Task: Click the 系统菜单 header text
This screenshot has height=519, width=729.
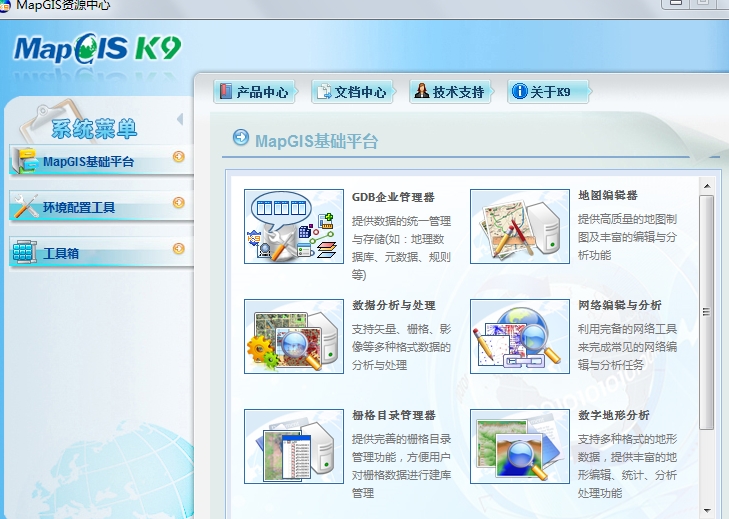Action: tap(94, 129)
